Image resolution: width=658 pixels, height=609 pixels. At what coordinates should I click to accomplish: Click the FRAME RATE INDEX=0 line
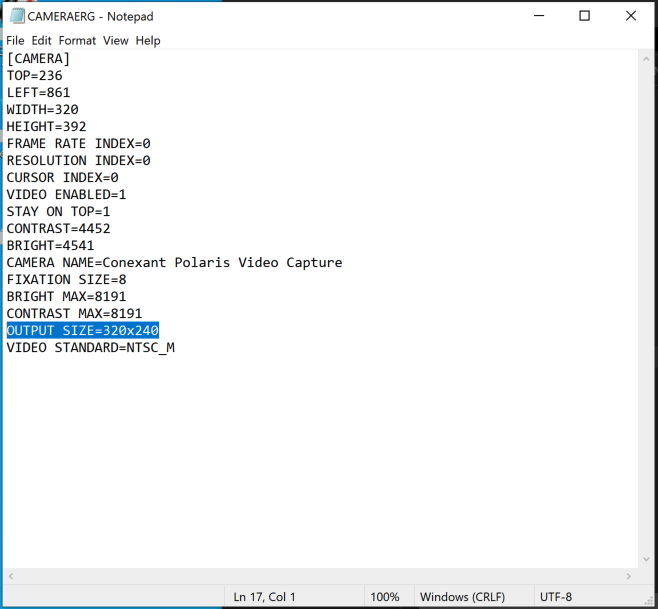(78, 144)
